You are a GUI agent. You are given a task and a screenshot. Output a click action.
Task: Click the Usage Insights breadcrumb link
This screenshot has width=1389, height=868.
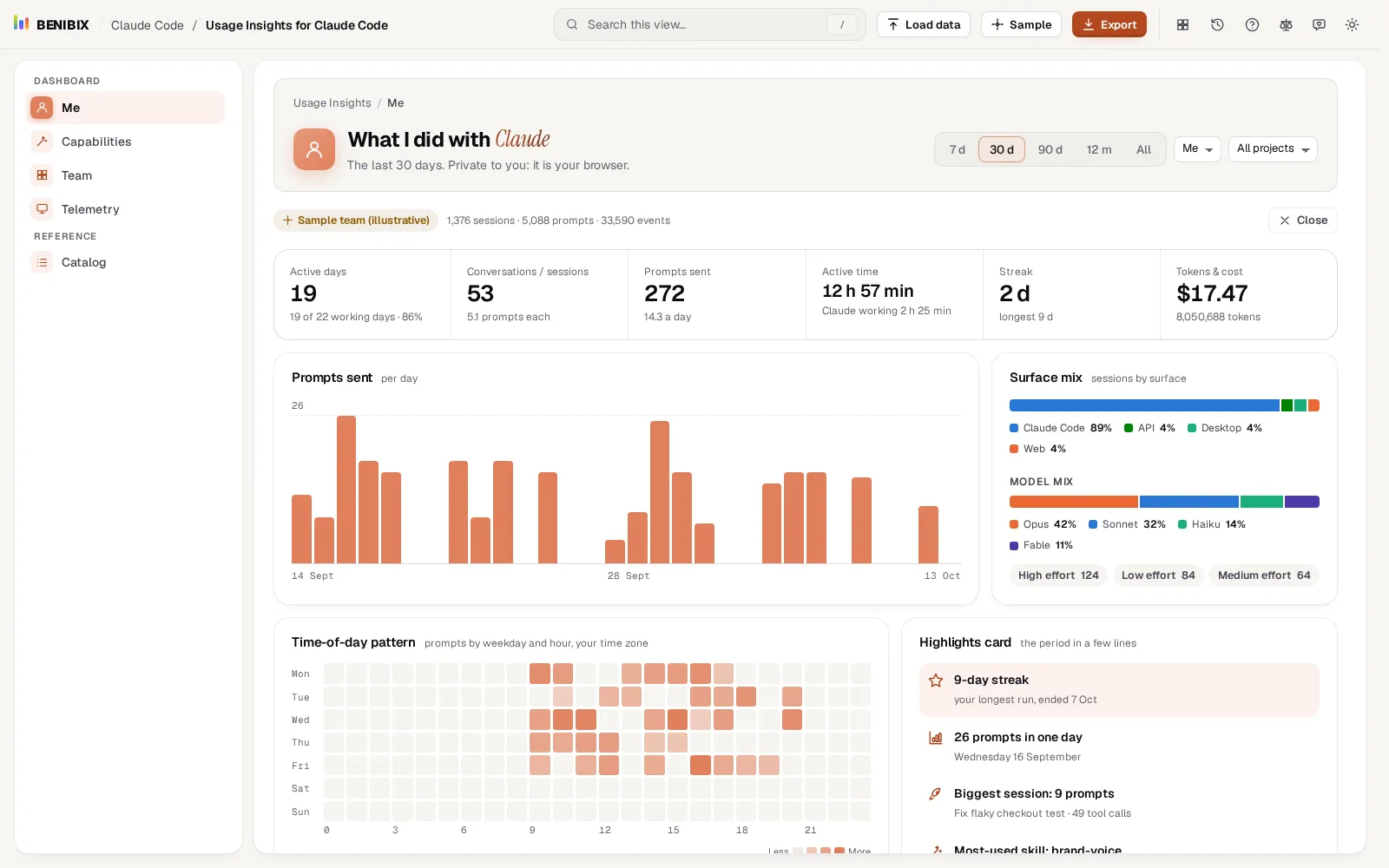[332, 103]
